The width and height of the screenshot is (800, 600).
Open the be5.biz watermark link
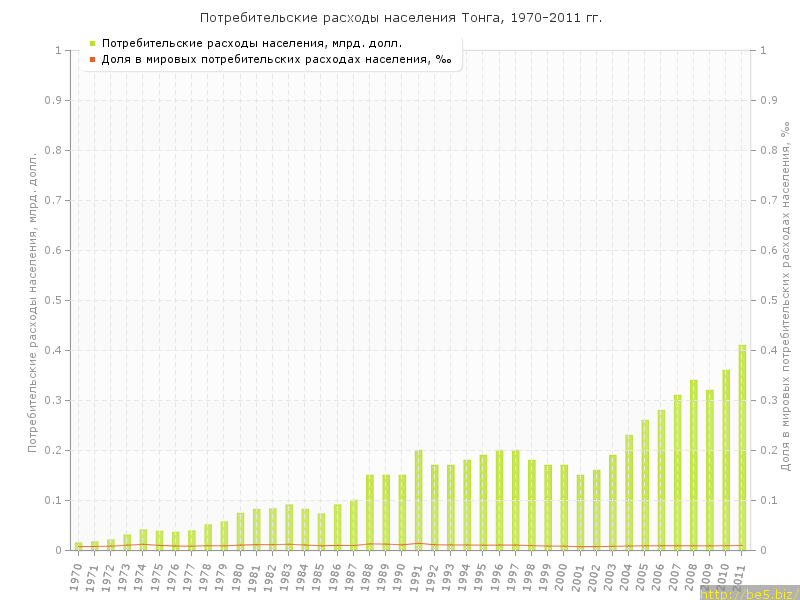(748, 593)
